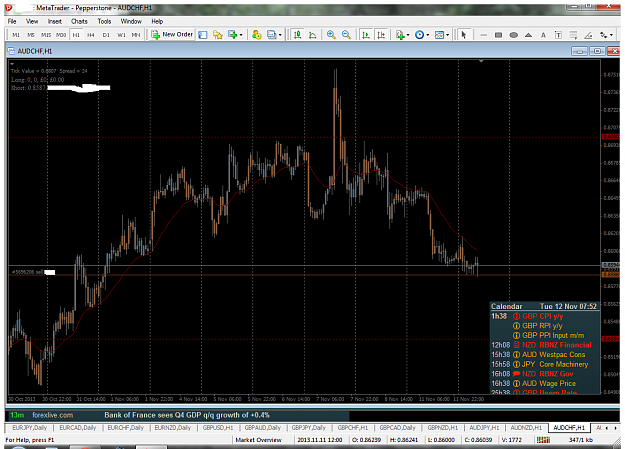
Task: Switch to the AUDNZD,H1 chart tab
Action: click(526, 427)
